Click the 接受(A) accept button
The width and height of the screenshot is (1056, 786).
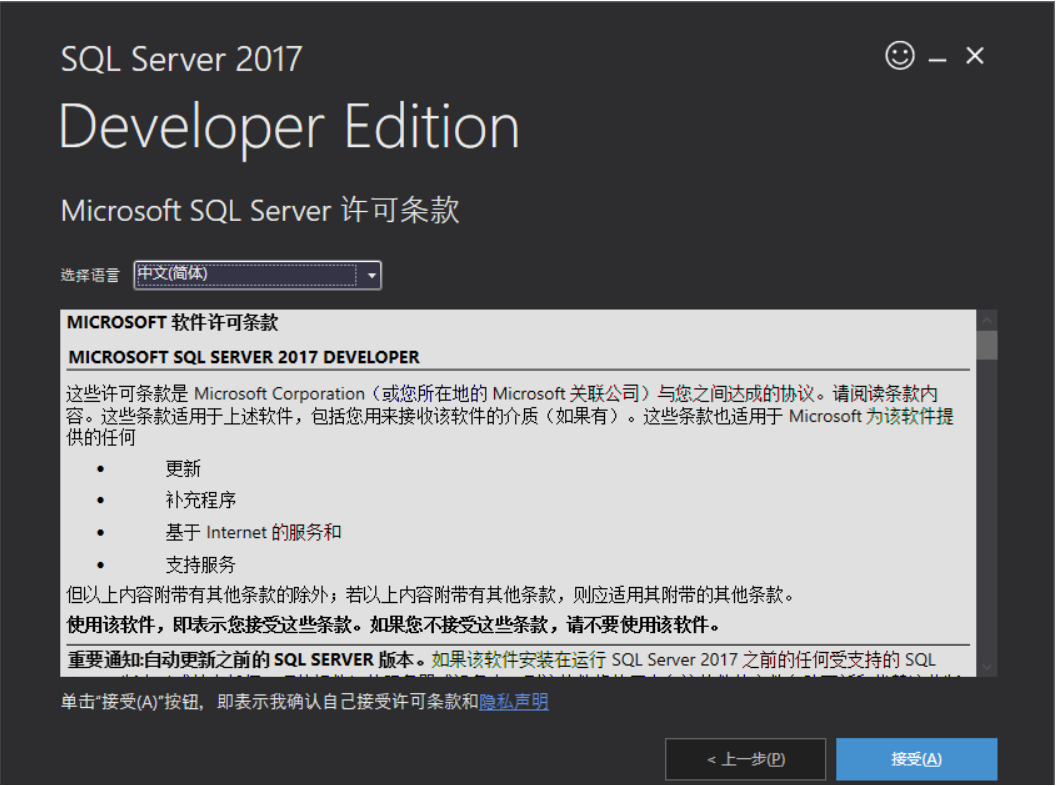(x=916, y=759)
